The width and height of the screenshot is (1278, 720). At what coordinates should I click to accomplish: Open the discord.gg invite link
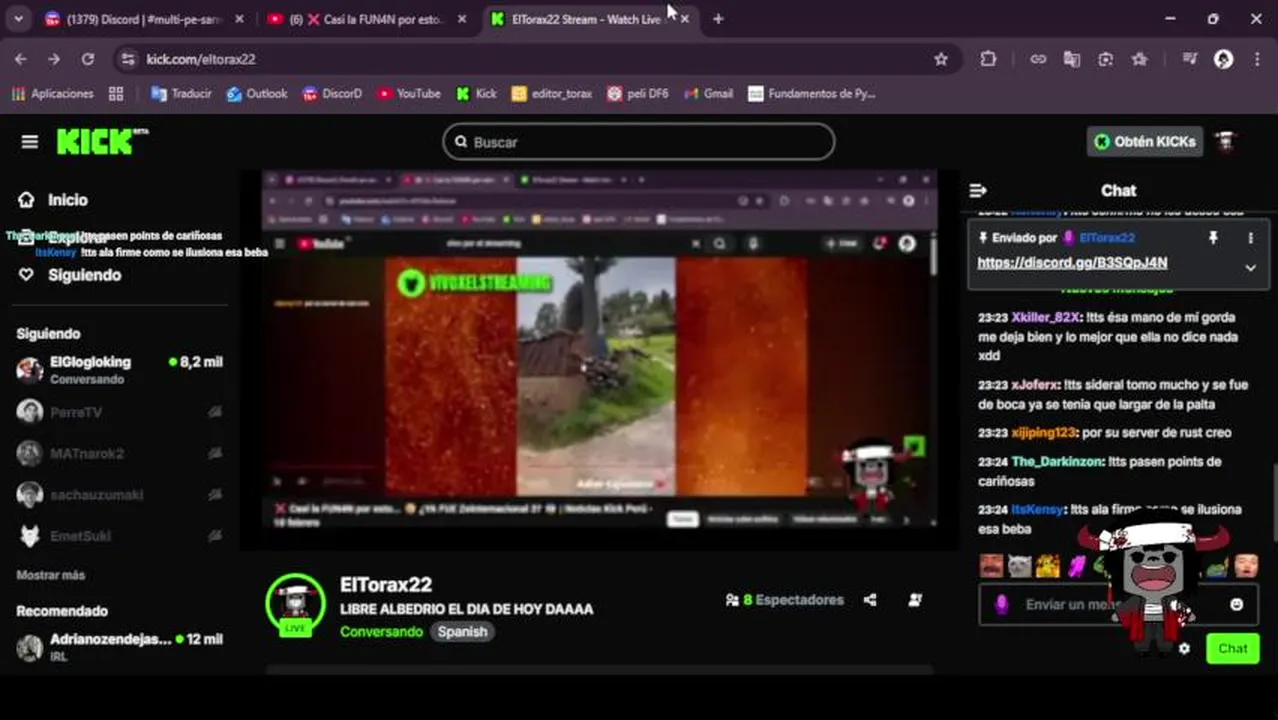(x=1072, y=263)
